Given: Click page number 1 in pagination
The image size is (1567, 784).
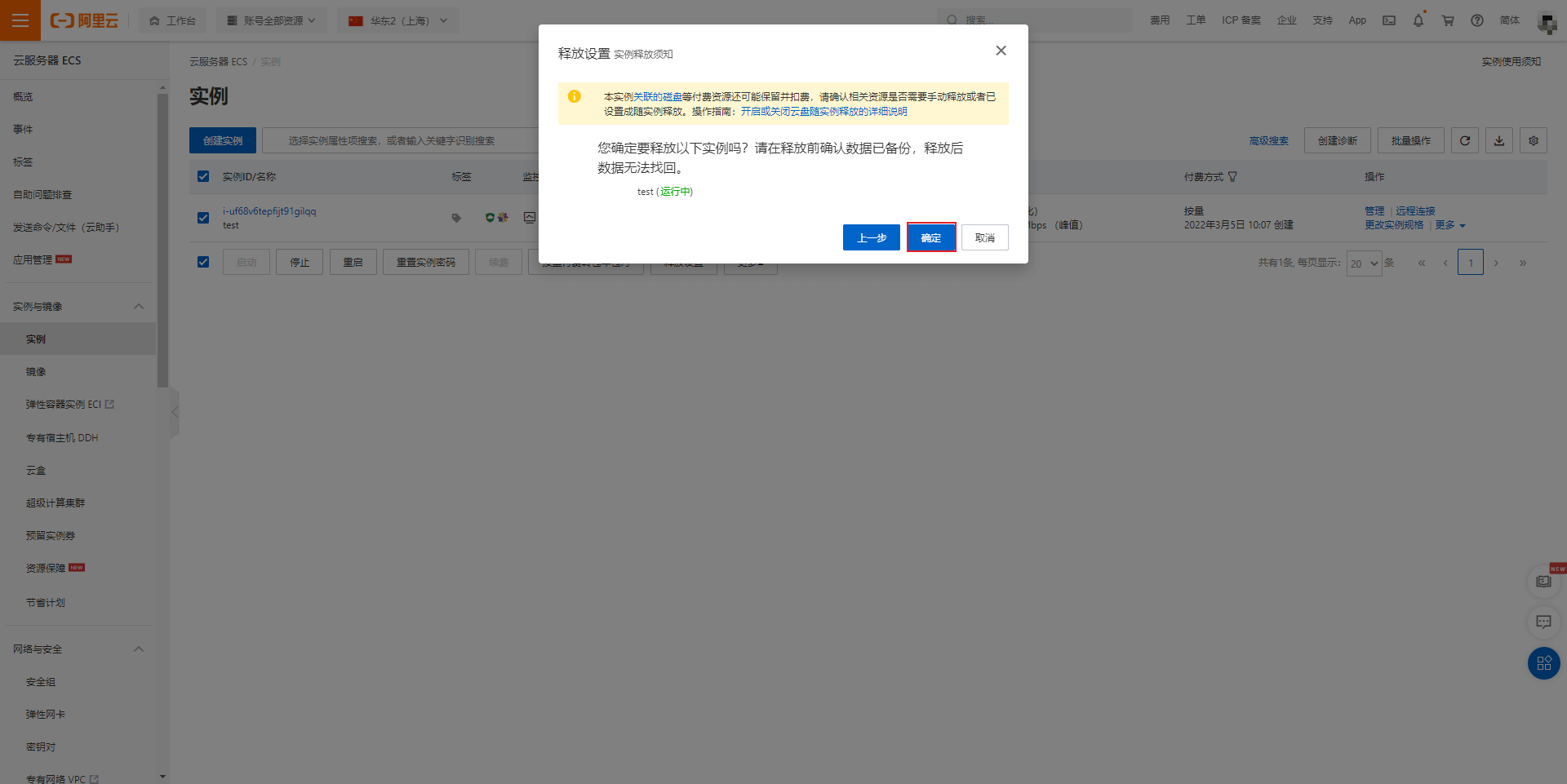Looking at the screenshot, I should click(x=1471, y=263).
